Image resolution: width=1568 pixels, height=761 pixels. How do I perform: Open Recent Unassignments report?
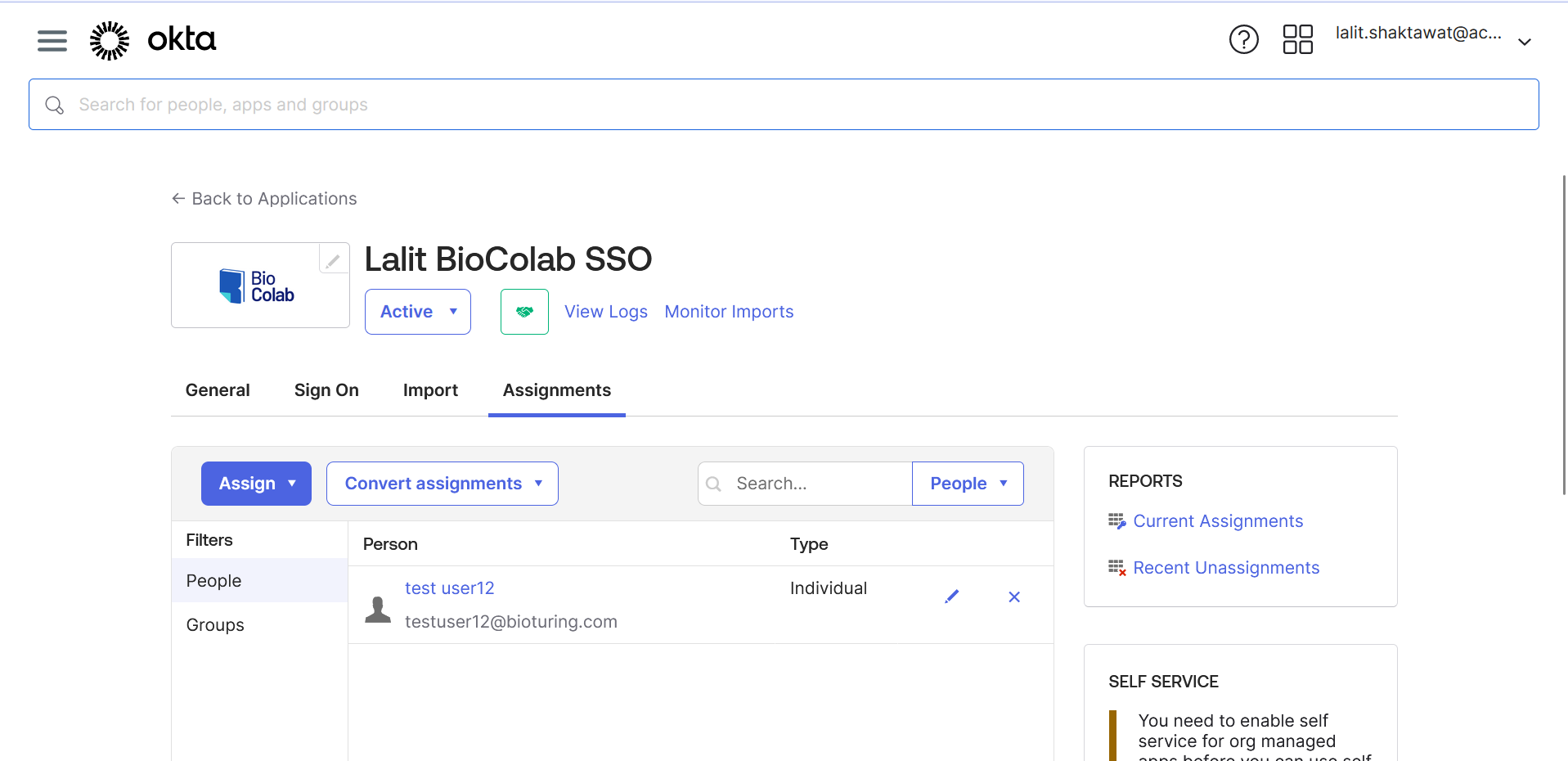(x=1226, y=568)
